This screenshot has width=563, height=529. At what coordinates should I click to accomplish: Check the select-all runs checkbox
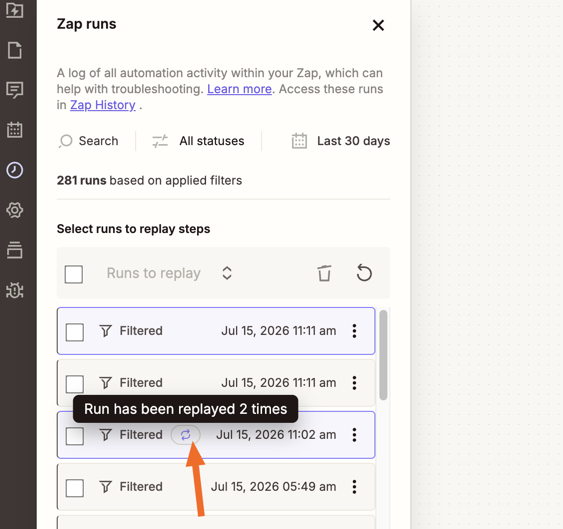pyautogui.click(x=74, y=274)
